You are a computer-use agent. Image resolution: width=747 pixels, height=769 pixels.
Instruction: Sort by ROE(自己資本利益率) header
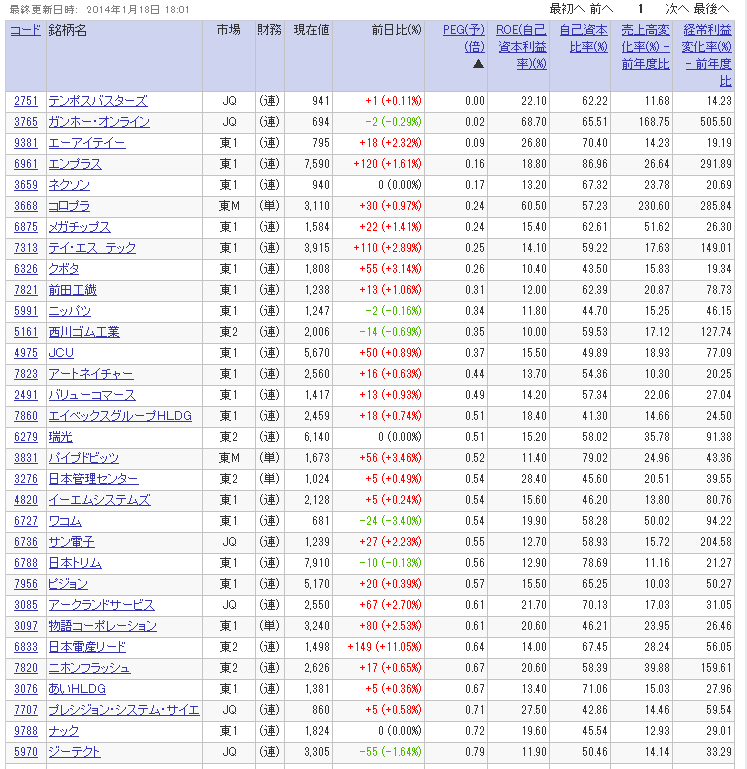(x=521, y=47)
